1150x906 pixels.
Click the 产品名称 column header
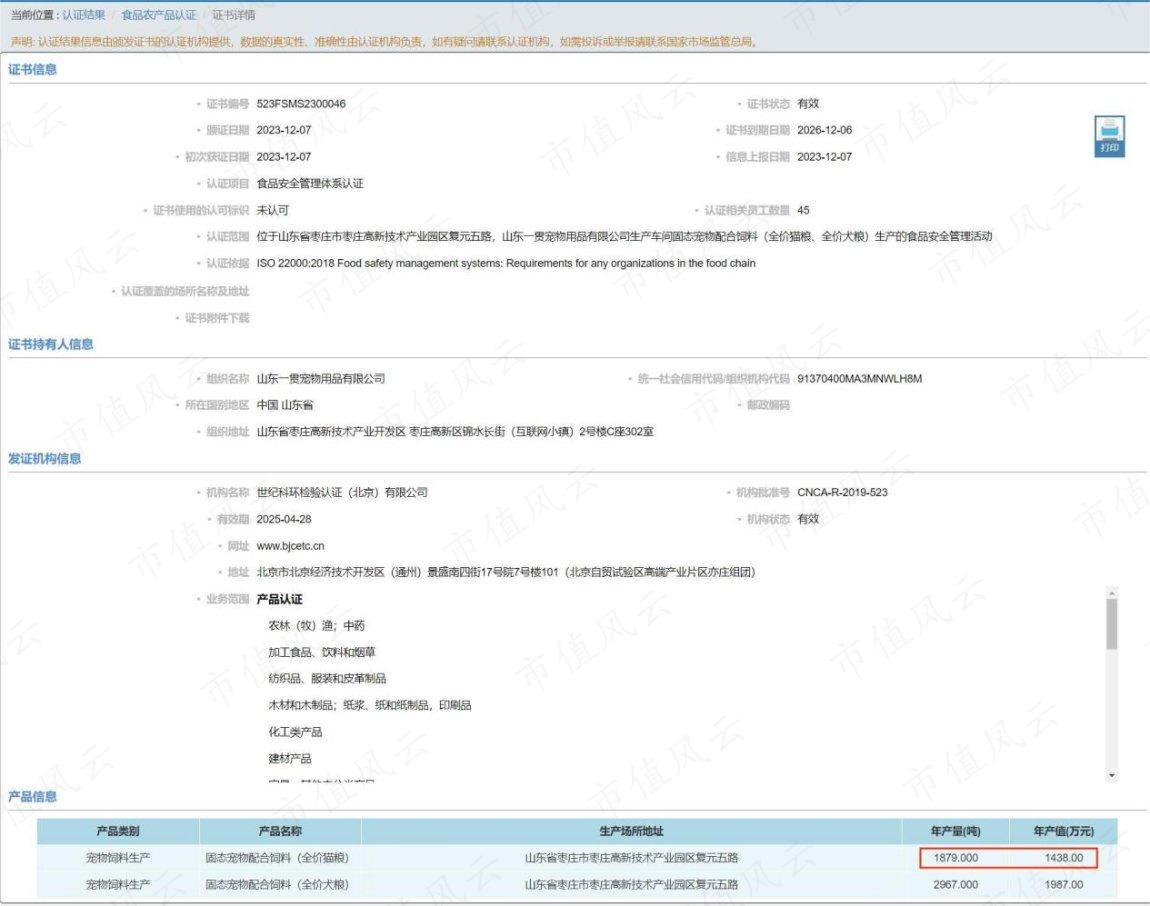tap(279, 831)
